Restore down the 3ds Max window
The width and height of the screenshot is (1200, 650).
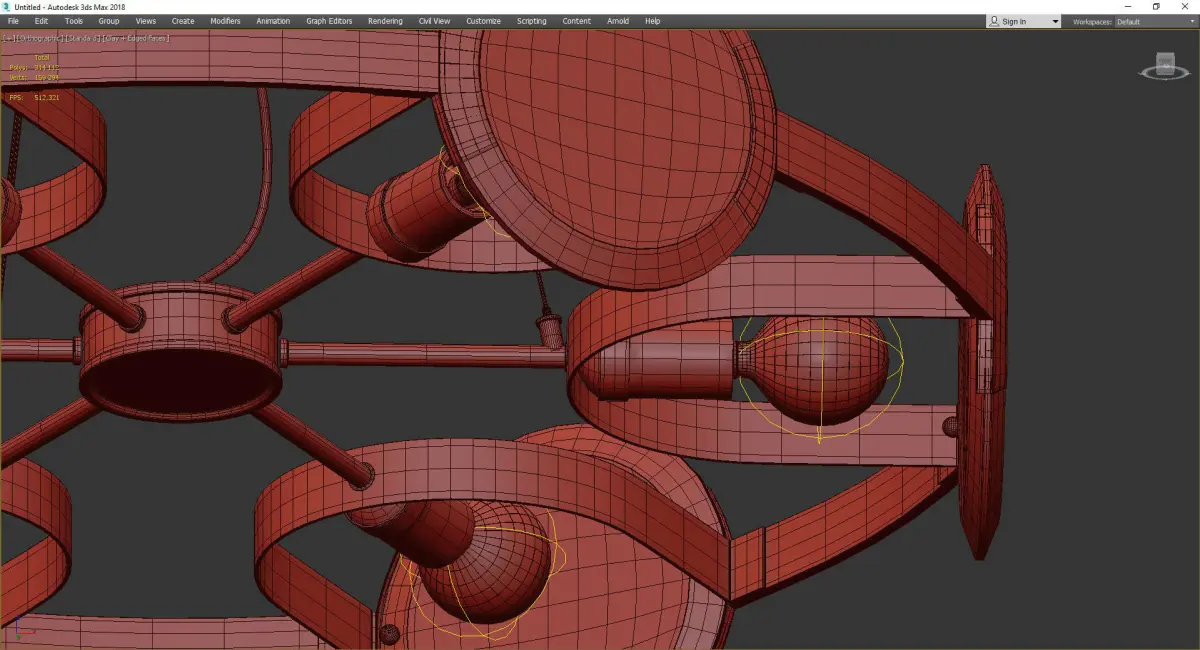[1156, 6]
